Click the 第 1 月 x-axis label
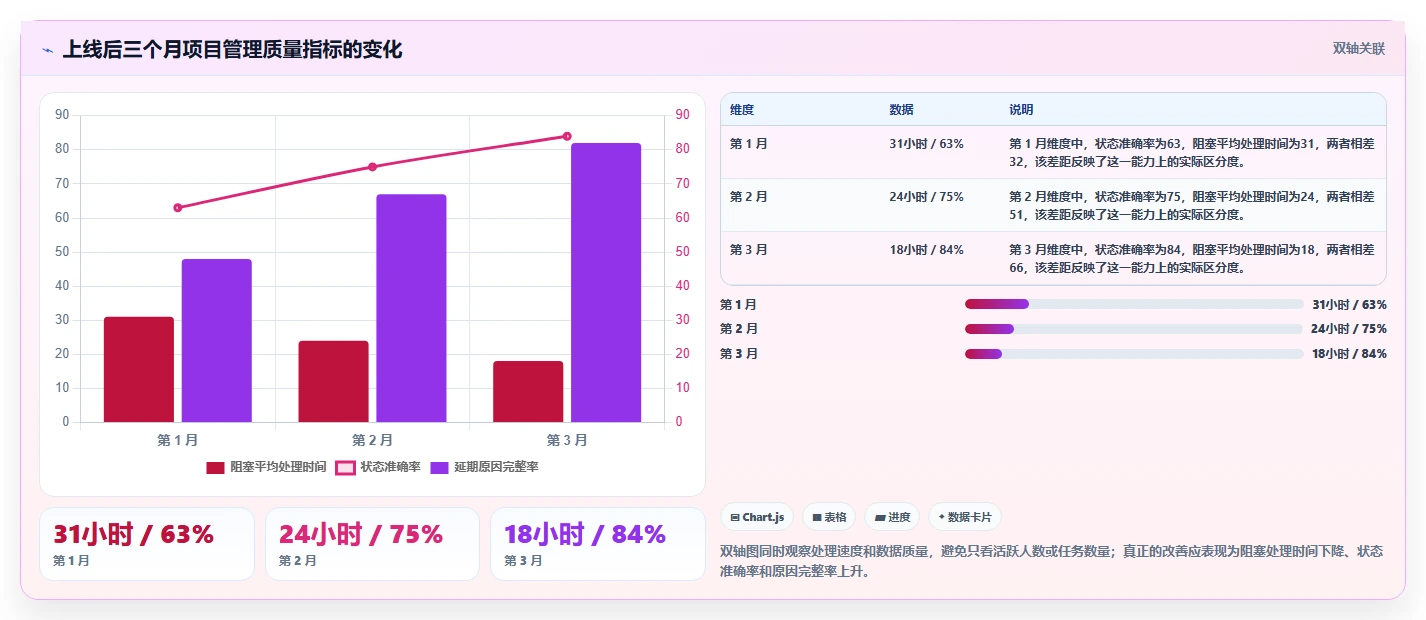Image resolution: width=1426 pixels, height=620 pixels. (178, 440)
